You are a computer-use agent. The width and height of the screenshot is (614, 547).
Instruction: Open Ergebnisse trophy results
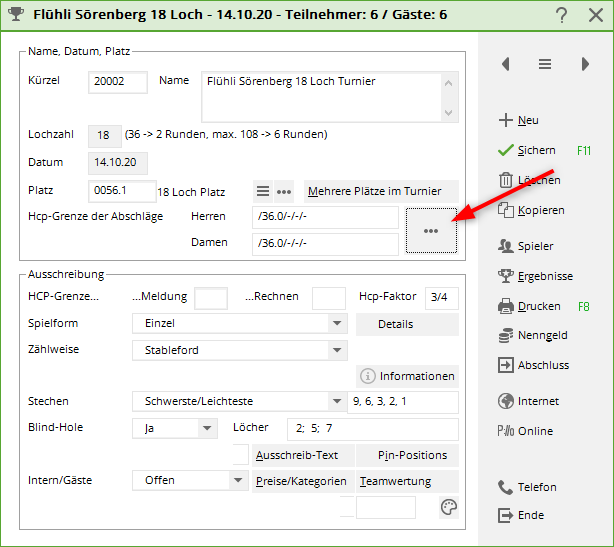click(544, 276)
